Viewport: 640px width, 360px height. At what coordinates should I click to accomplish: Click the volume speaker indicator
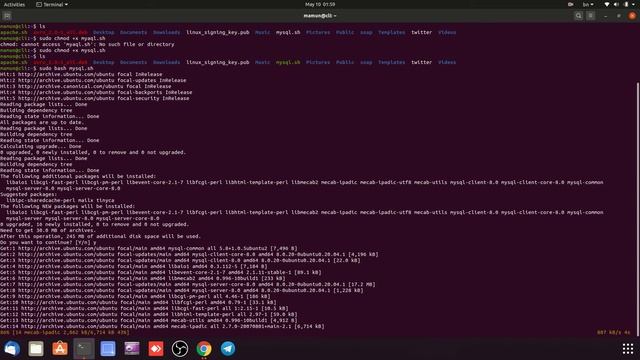(x=616, y=4)
